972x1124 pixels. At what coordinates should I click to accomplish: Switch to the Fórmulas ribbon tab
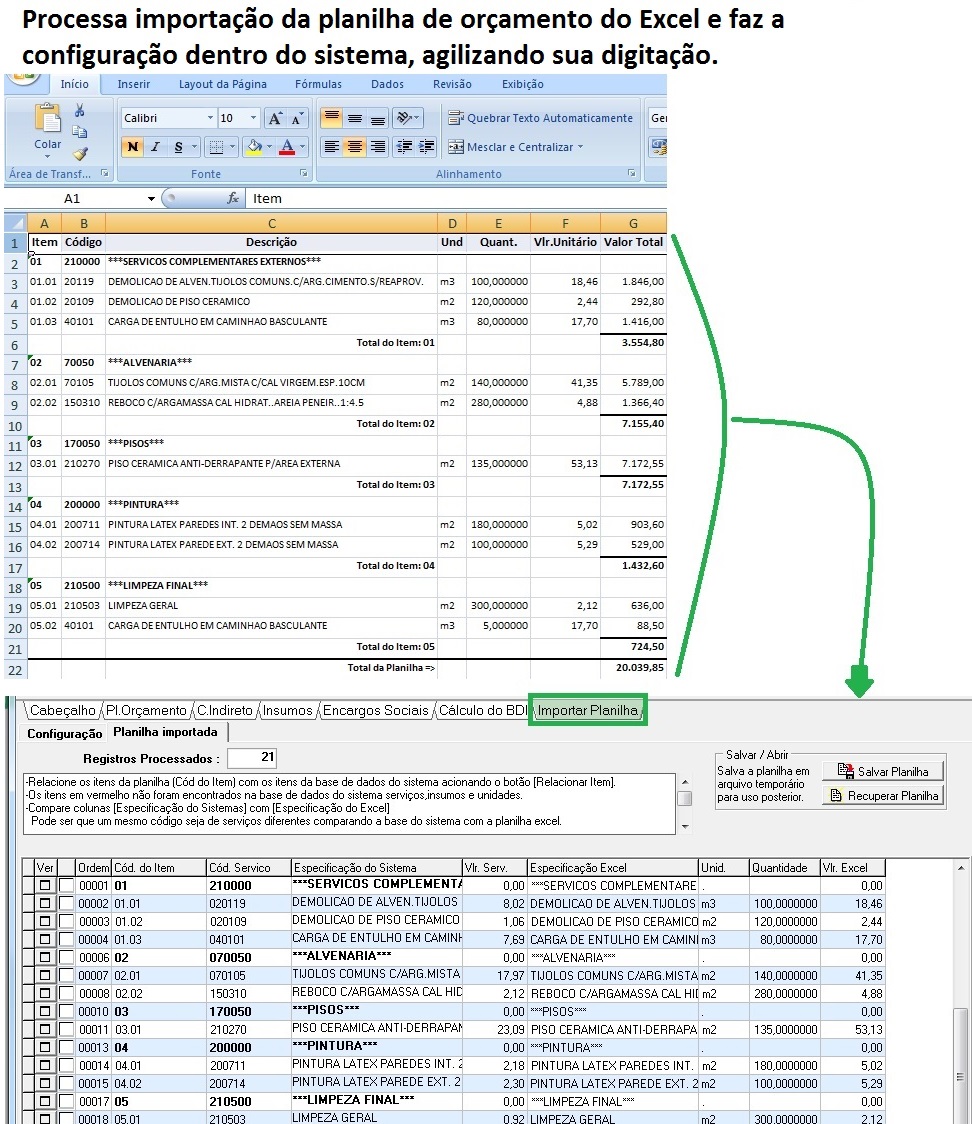[x=318, y=85]
